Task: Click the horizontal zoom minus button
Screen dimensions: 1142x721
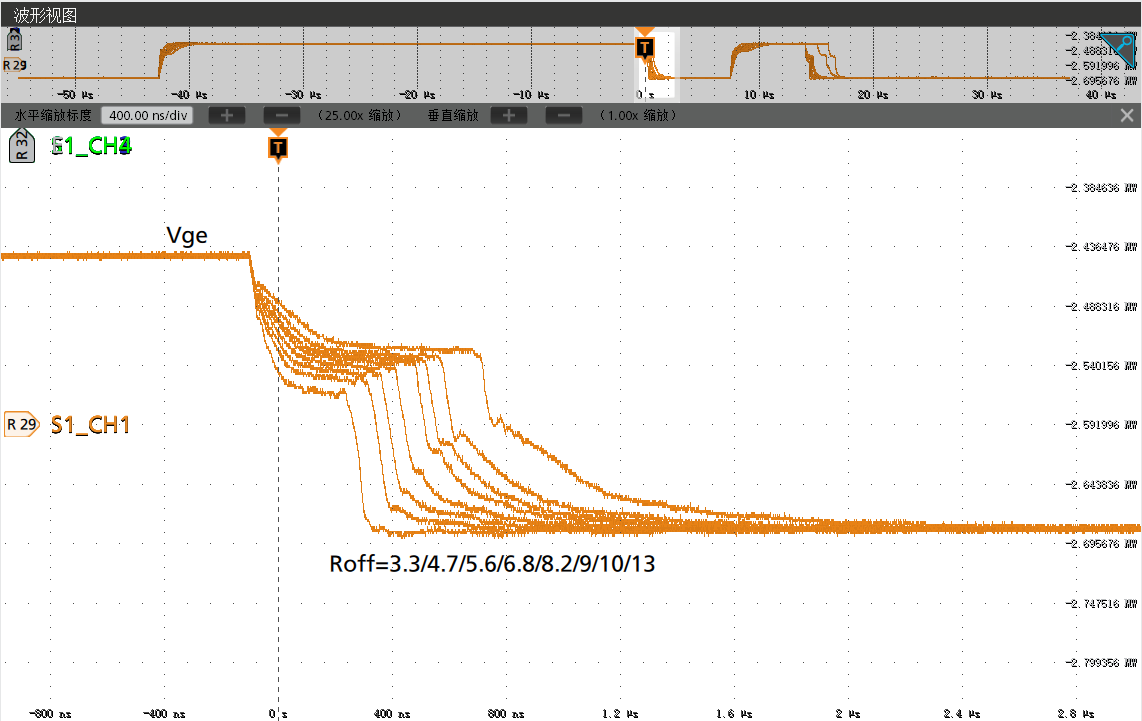Action: [281, 115]
